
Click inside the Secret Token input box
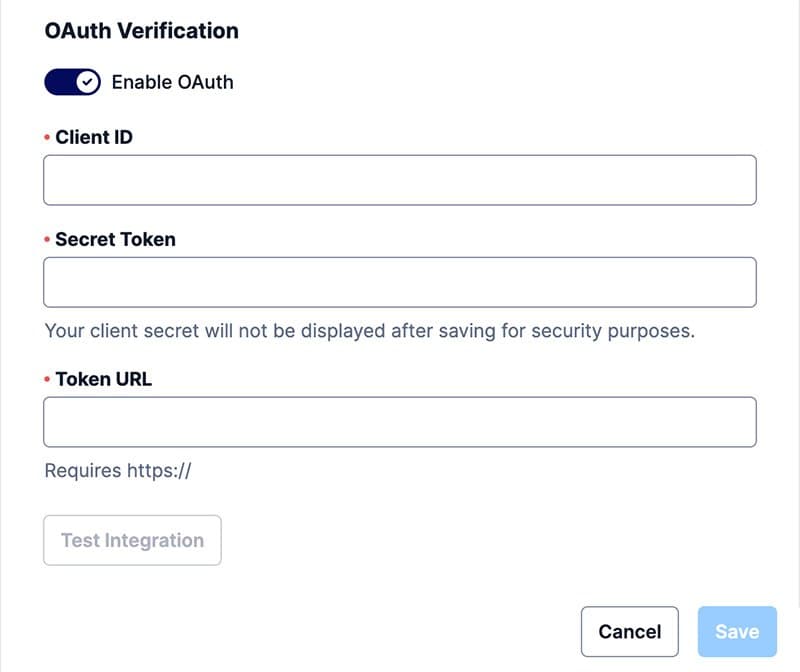[x=400, y=282]
